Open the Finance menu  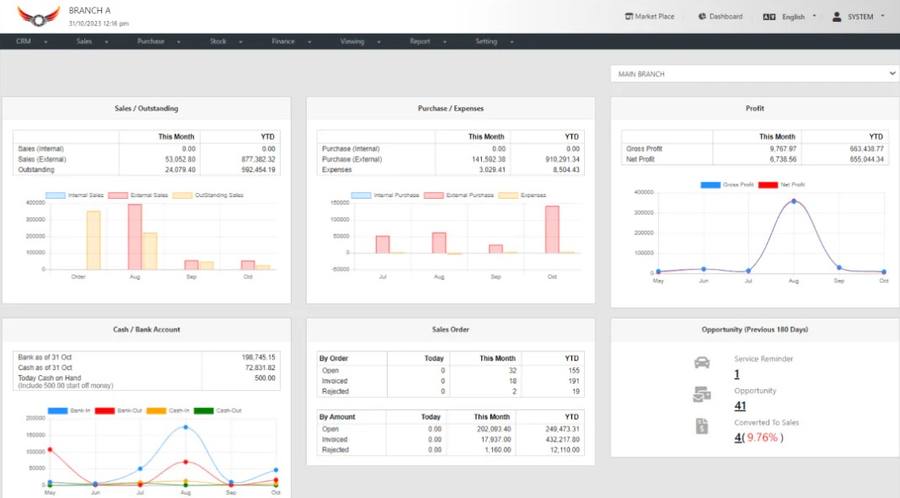pos(291,41)
